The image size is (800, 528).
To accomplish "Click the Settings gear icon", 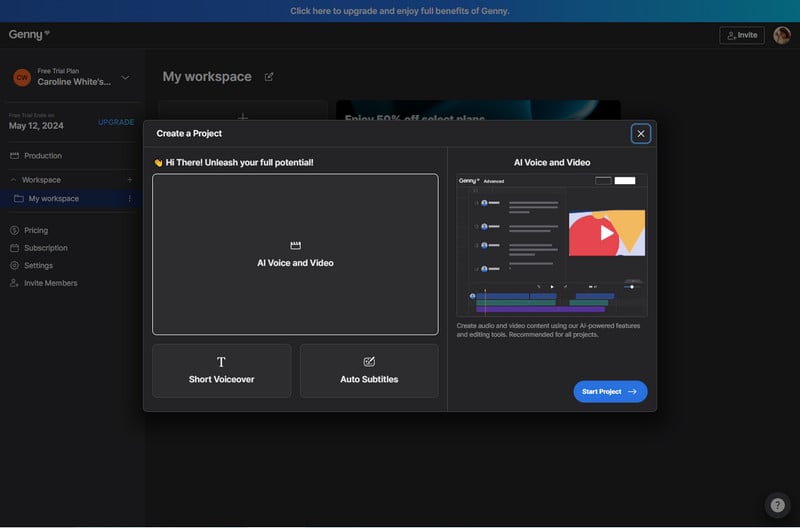I will (14, 265).
